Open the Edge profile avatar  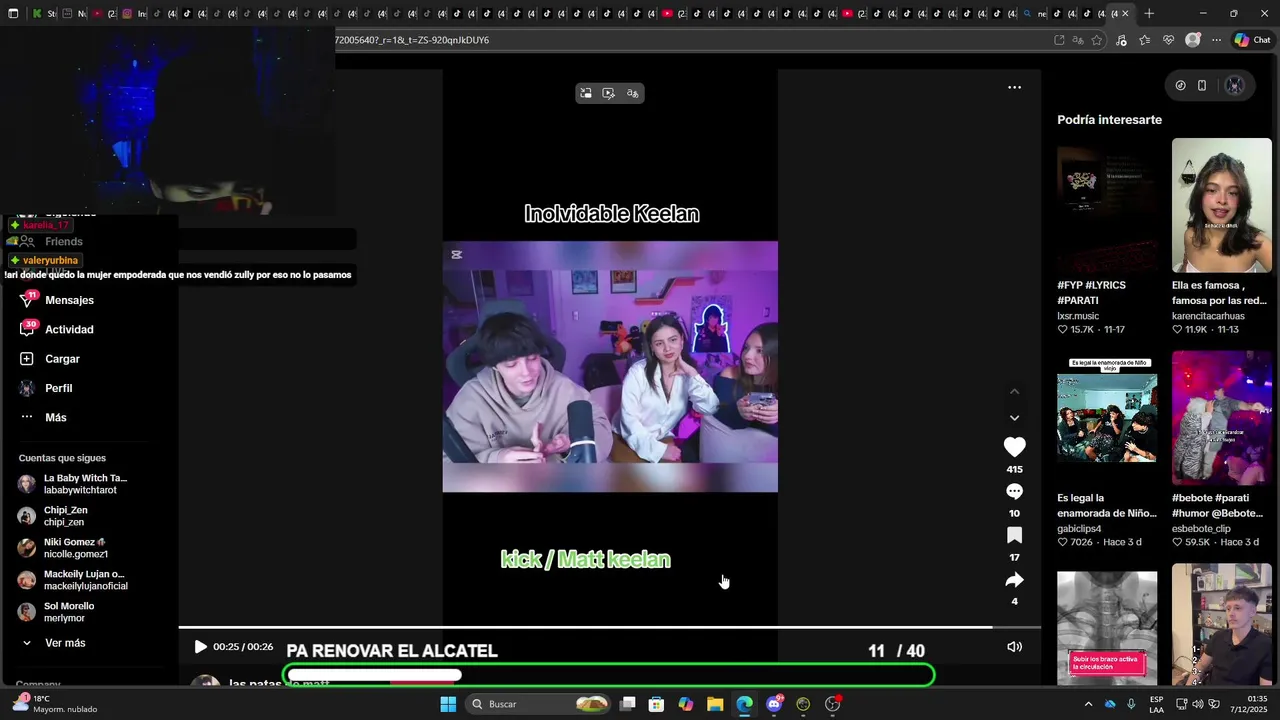tap(1192, 40)
